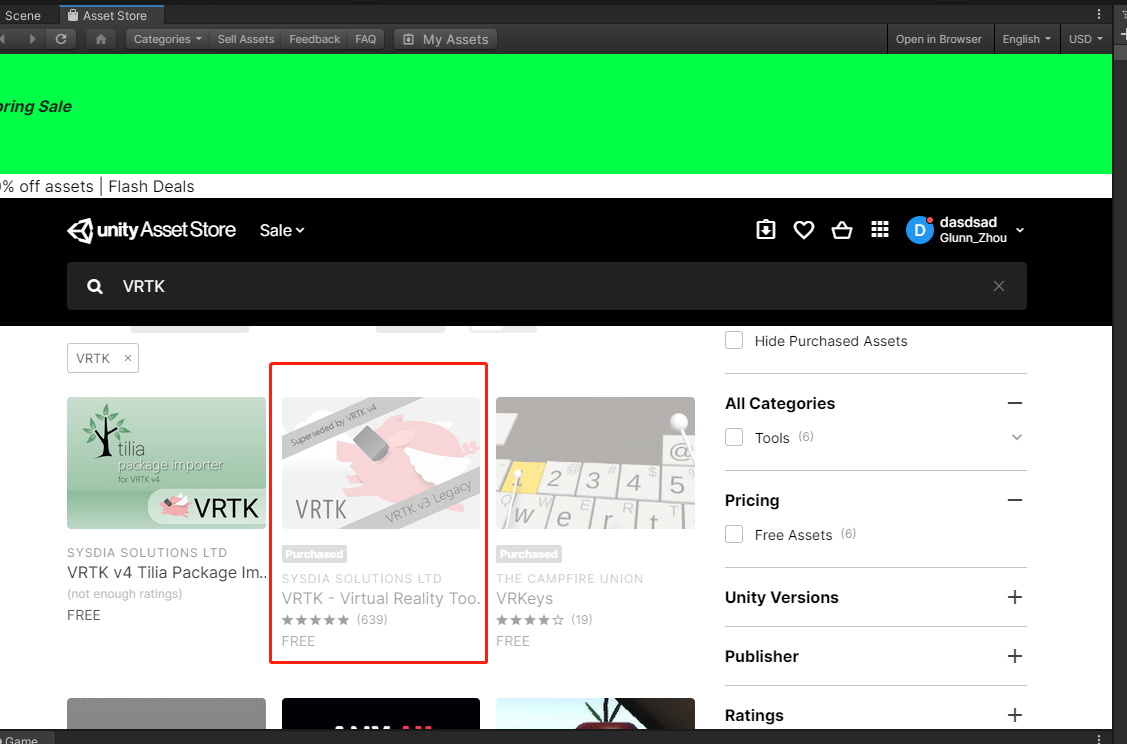
Task: Click the VRKeys rating stars
Action: tap(530, 620)
